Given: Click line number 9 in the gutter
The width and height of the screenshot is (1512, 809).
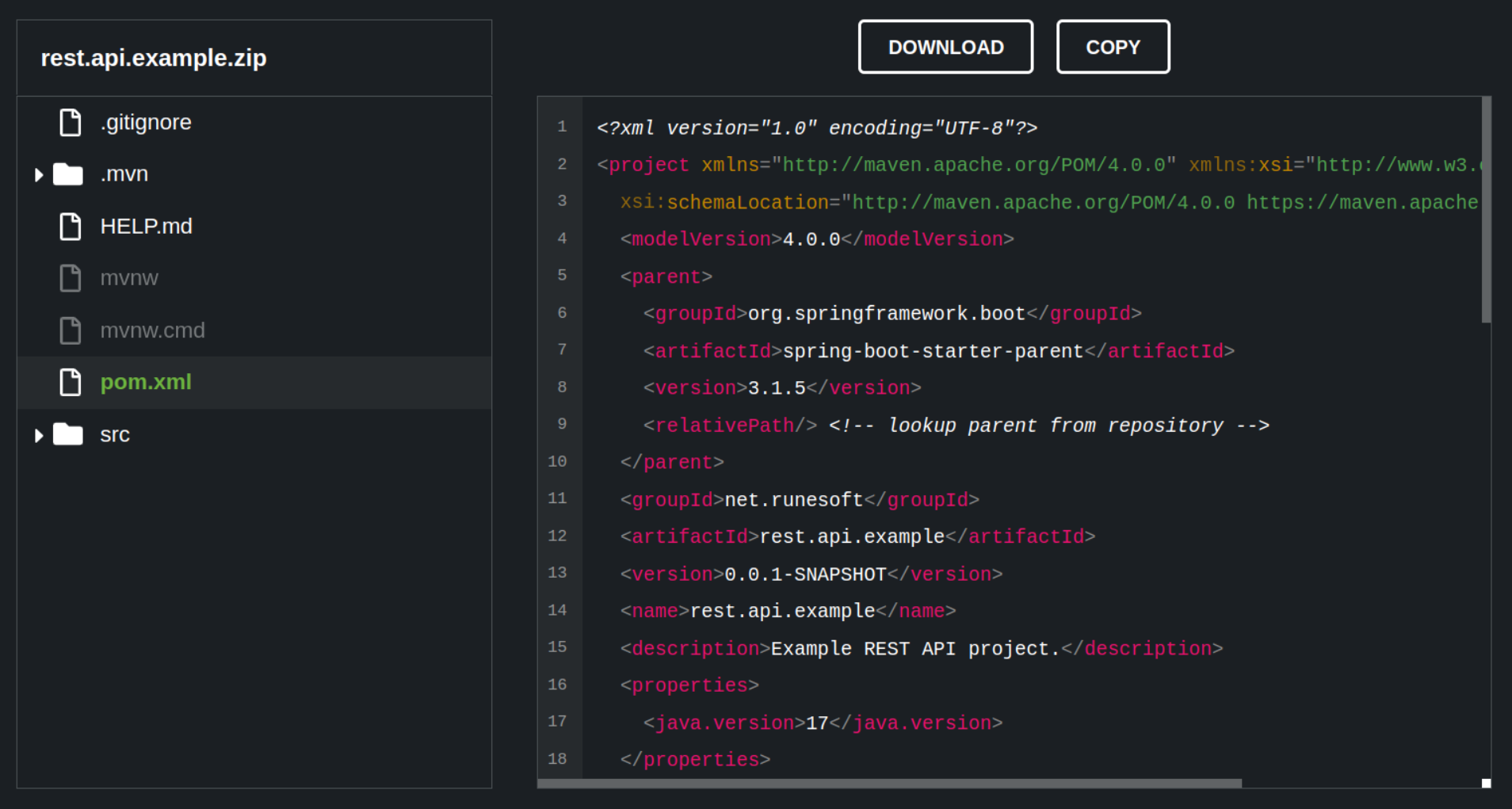Looking at the screenshot, I should pyautogui.click(x=561, y=424).
